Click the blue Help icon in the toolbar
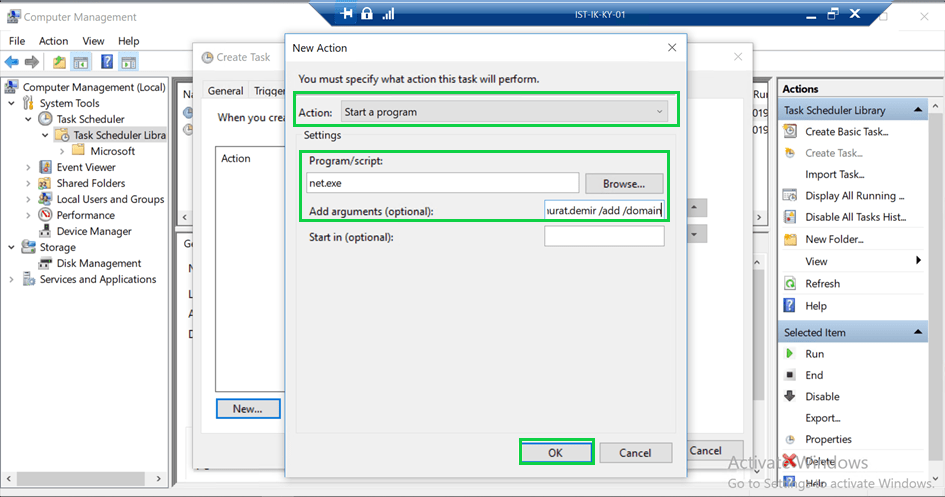The image size is (945, 497). click(104, 62)
